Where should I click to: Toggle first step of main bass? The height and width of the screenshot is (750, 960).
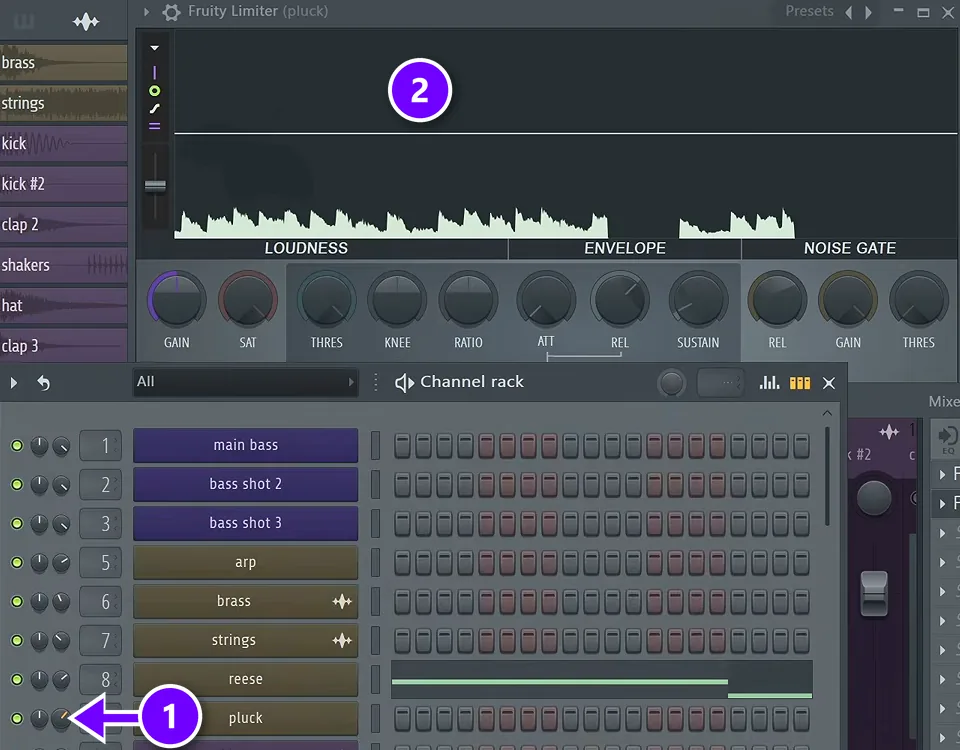(x=402, y=446)
